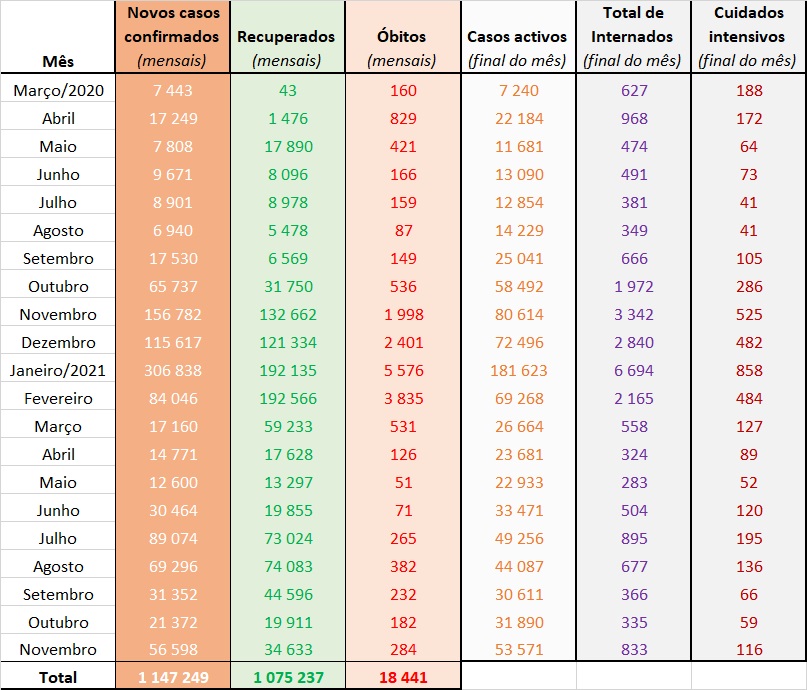807x690 pixels.
Task: Click the 'Óbitos' header cell
Action: 401,37
